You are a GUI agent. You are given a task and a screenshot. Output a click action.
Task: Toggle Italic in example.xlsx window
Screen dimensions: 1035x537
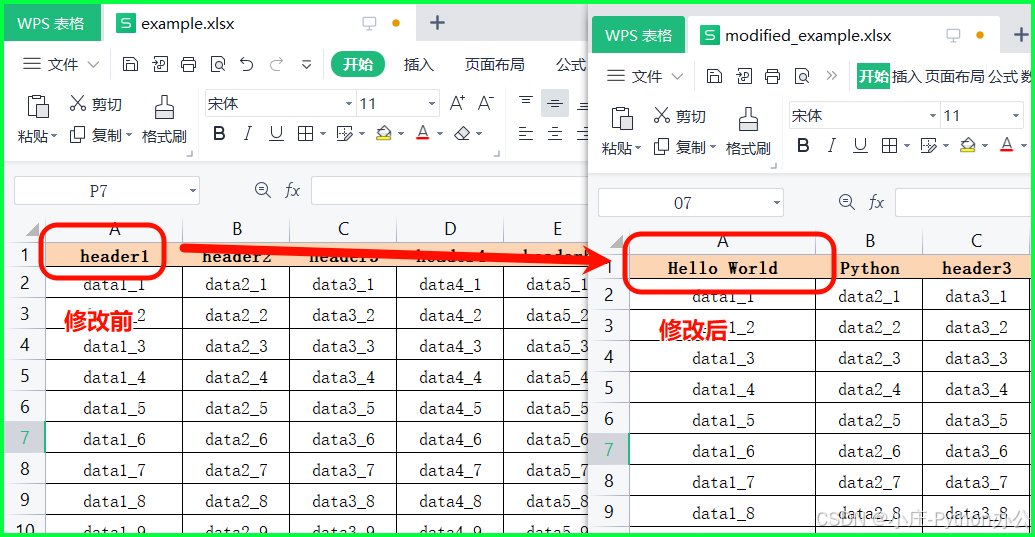point(248,134)
